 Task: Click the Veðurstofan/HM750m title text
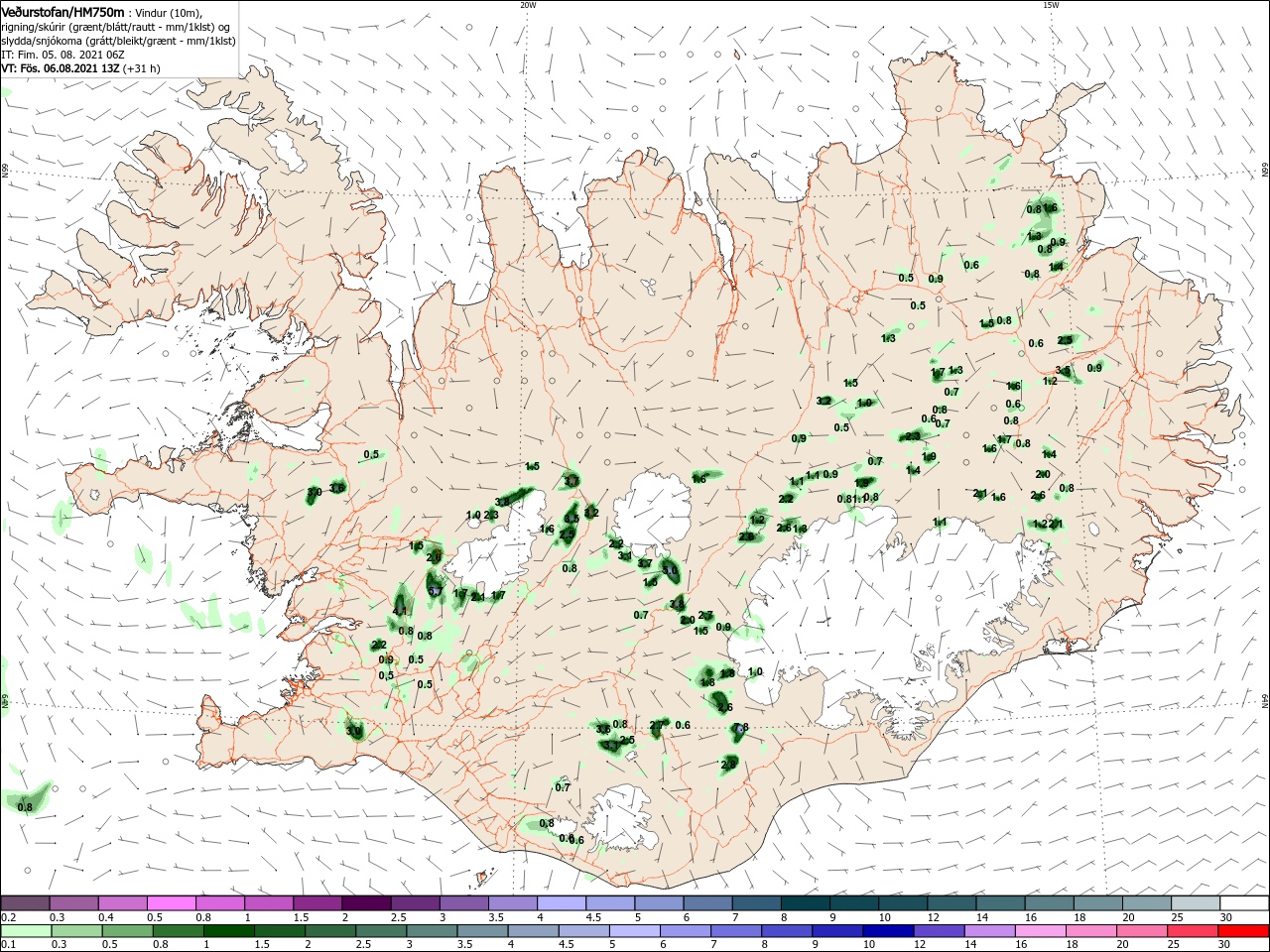[x=63, y=11]
